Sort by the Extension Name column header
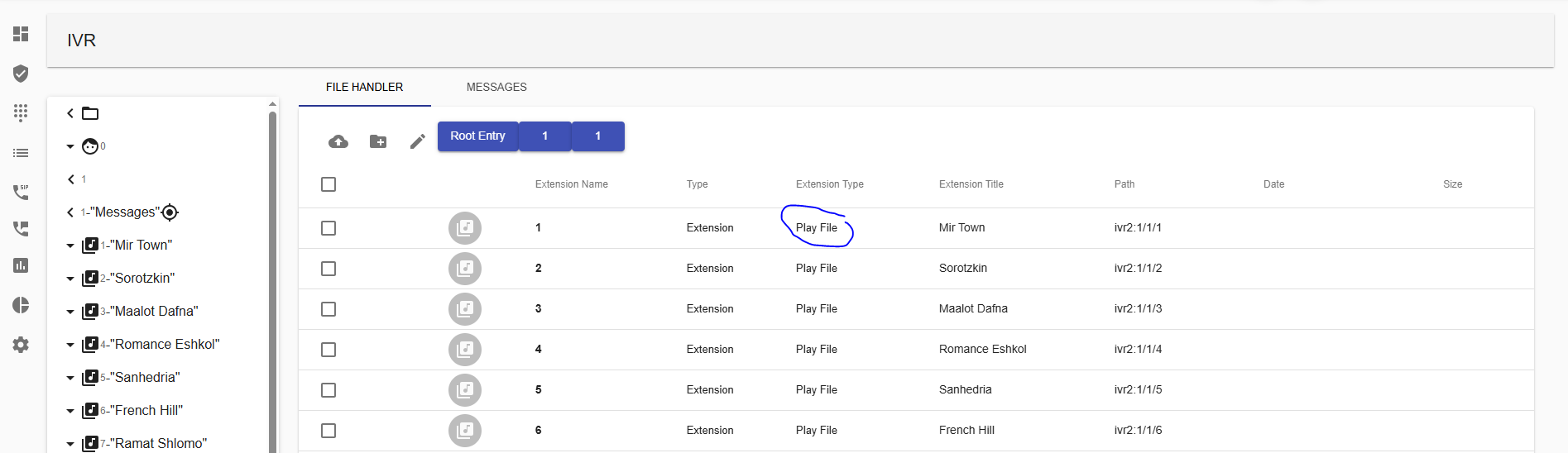The width and height of the screenshot is (1568, 453). click(x=572, y=184)
